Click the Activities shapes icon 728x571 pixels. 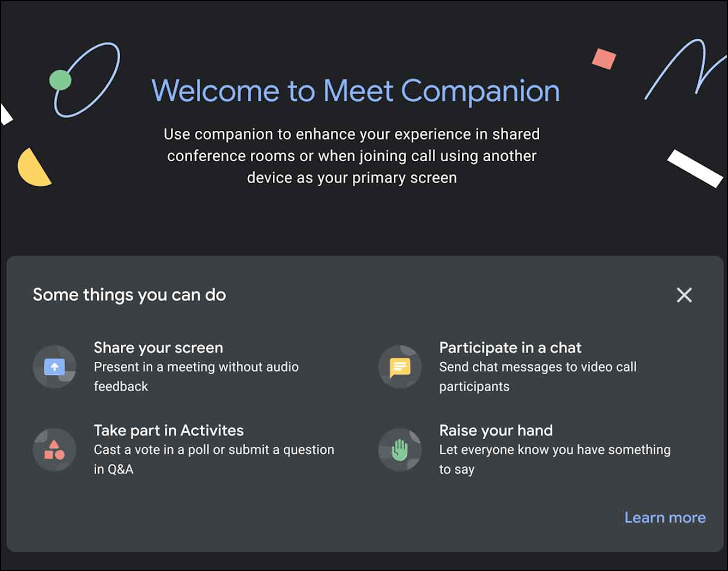(54, 449)
